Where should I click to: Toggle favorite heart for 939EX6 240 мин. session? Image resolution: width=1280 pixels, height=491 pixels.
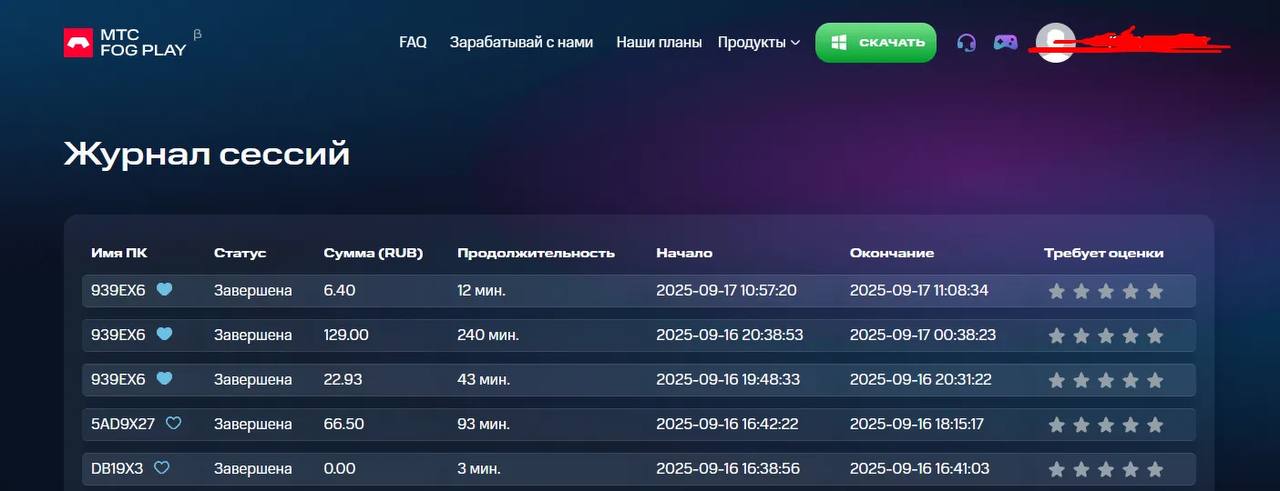164,334
